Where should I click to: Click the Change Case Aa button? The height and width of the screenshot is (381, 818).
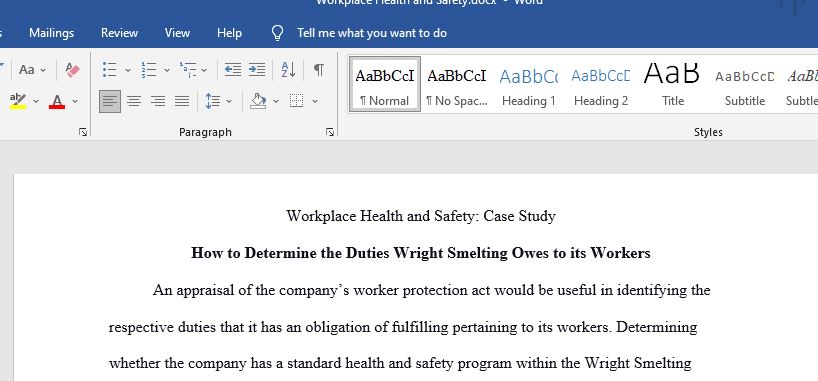[27, 69]
